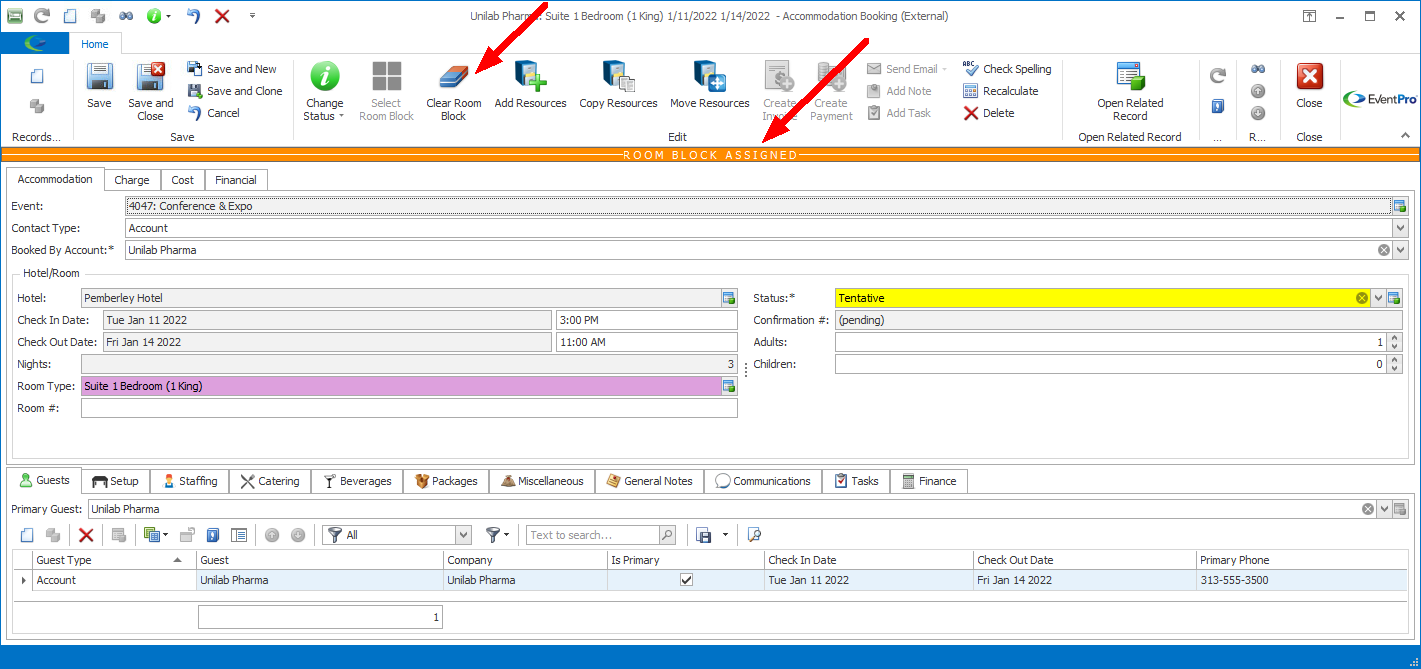Expand the Primary Guest dropdown arrow
The image size is (1421, 669).
pyautogui.click(x=1385, y=509)
